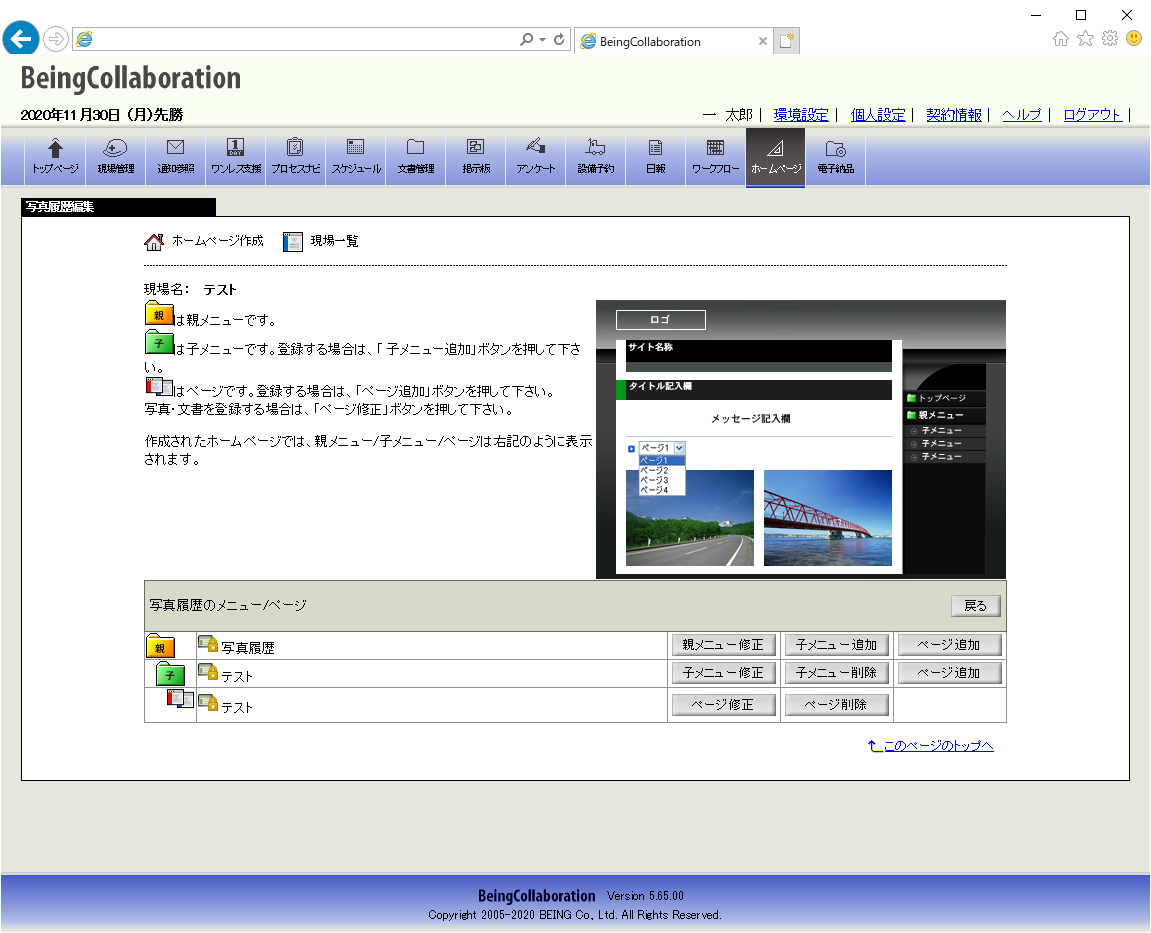
Task: Click 写真履歴 row name text
Action: [x=248, y=647]
